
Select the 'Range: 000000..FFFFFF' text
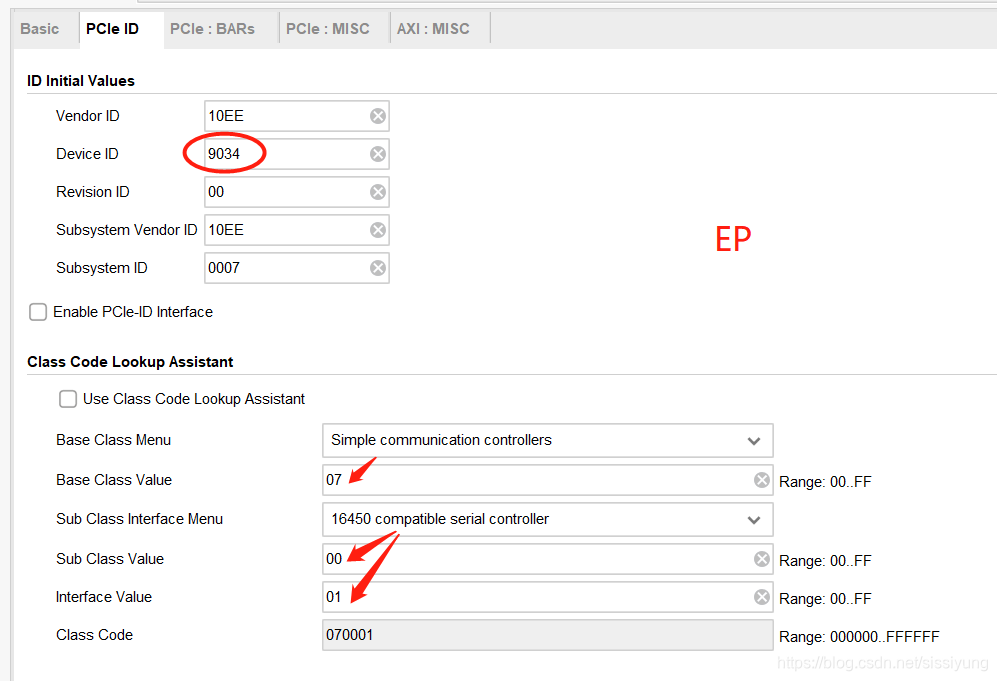click(859, 636)
